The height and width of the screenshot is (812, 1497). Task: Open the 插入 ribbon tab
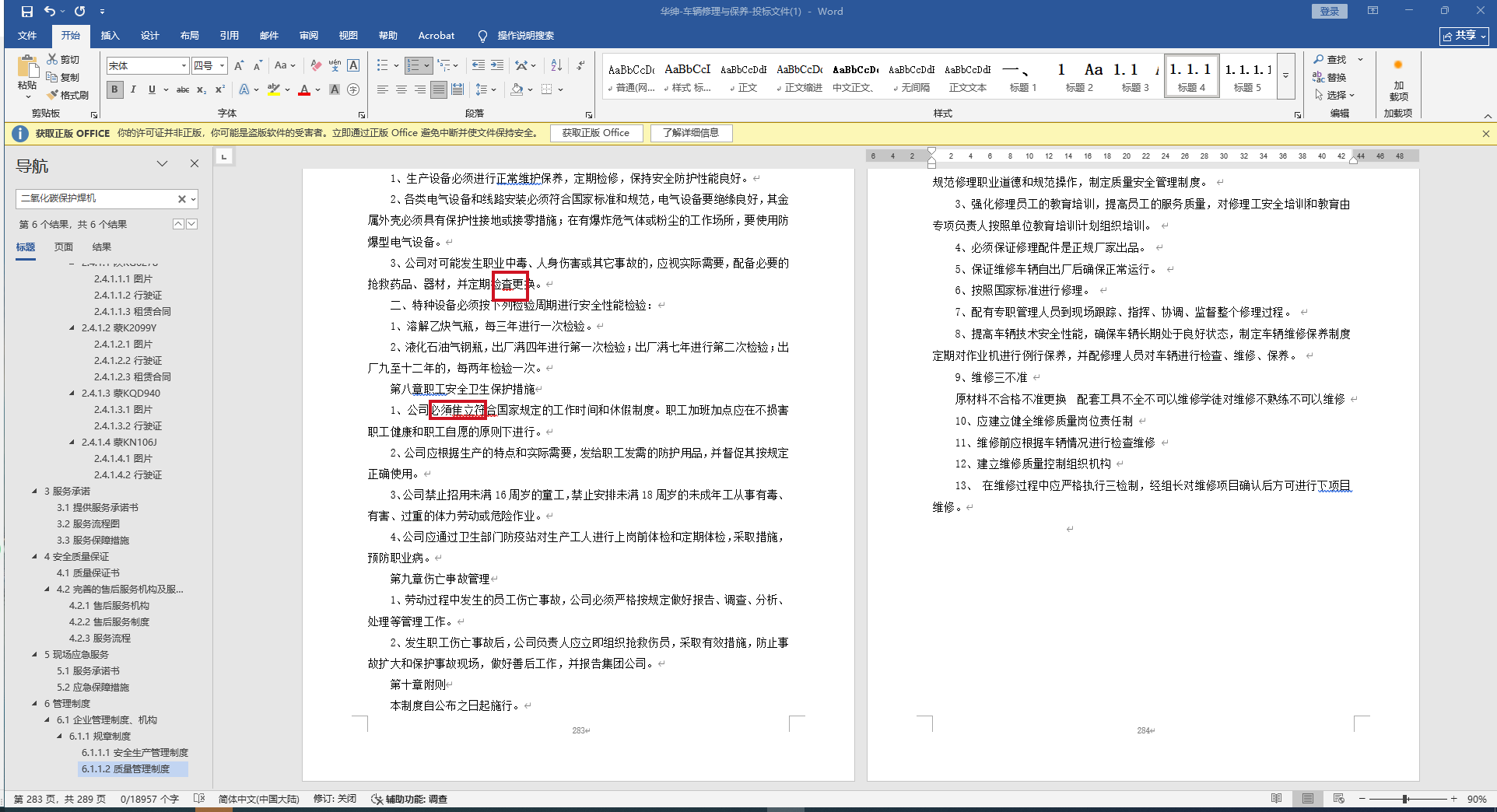[110, 36]
